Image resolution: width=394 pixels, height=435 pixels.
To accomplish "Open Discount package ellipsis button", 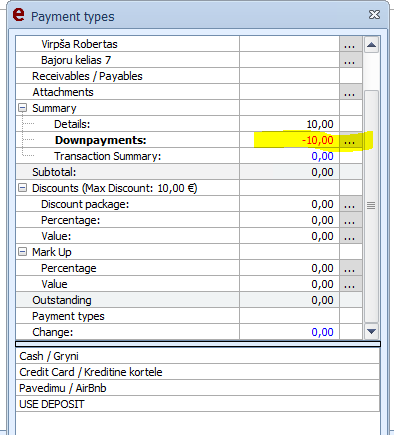I will click(351, 204).
